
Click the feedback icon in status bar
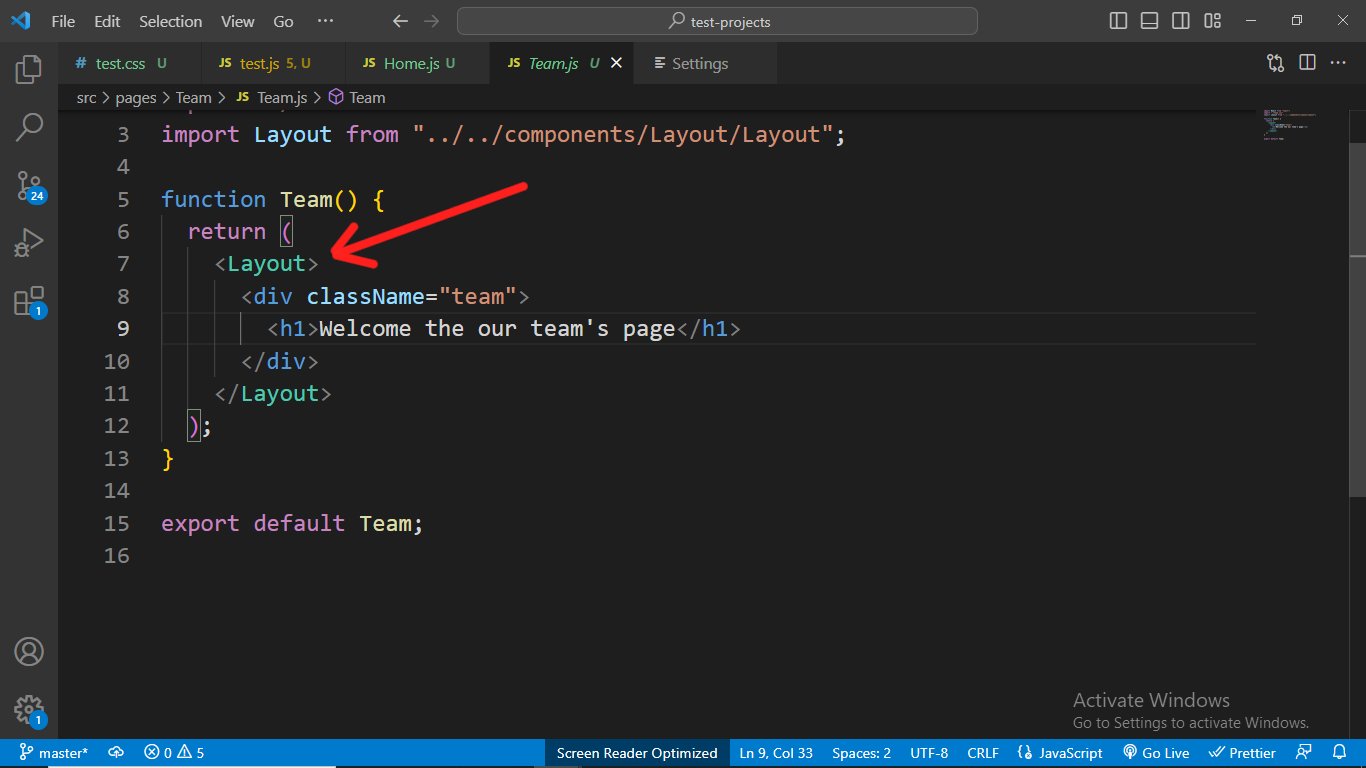(1304, 753)
